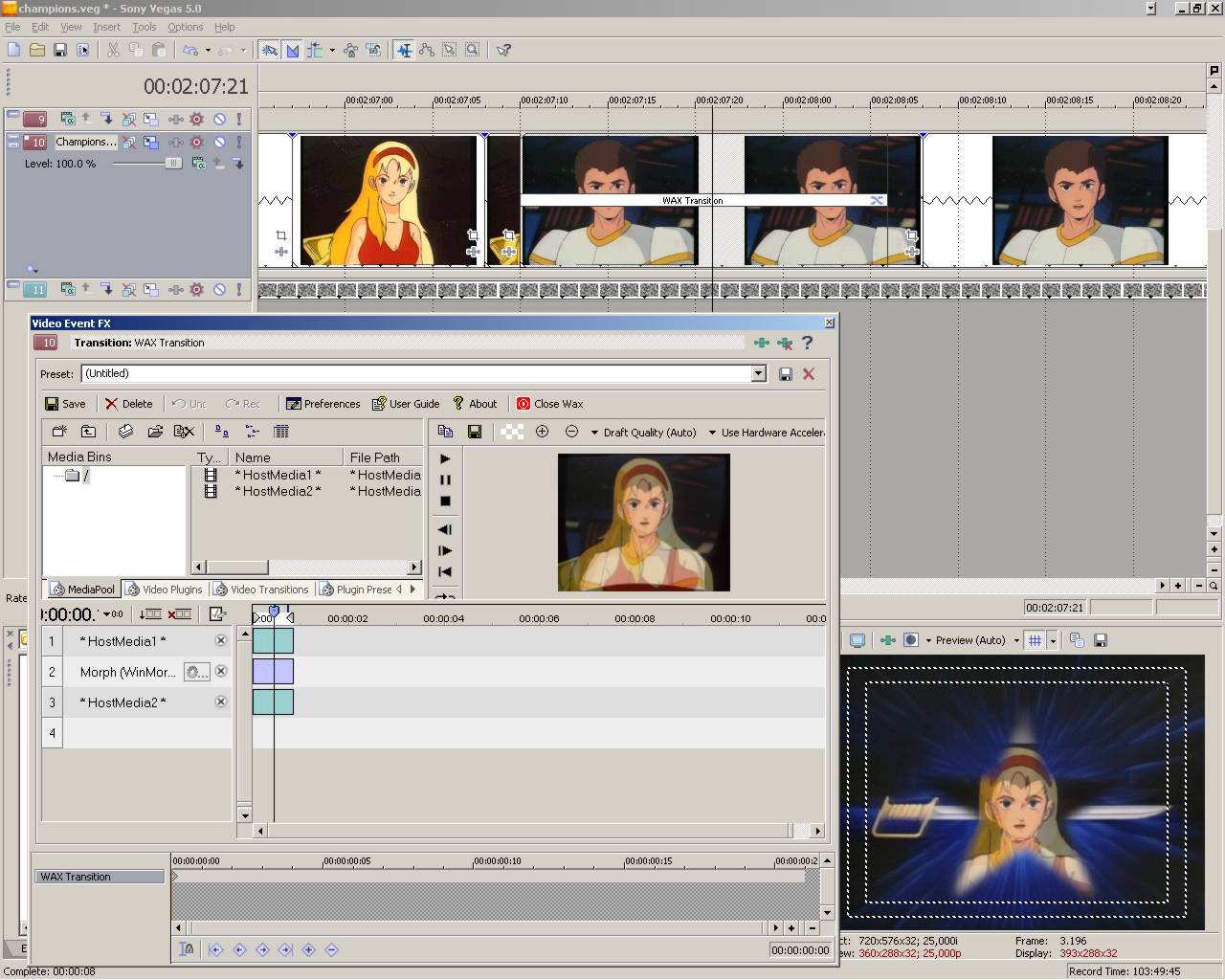Click the Morph (WinMorph) plugin settings icon
Viewport: 1225px width, 980px height.
[x=196, y=672]
